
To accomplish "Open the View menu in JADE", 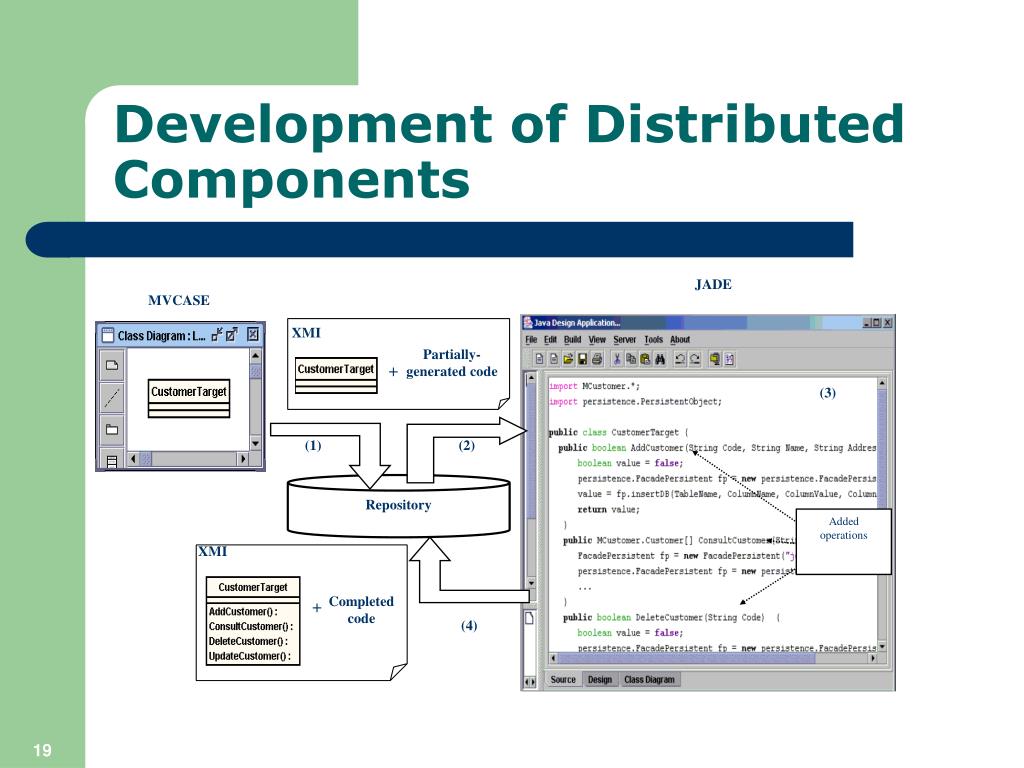I will (x=597, y=340).
